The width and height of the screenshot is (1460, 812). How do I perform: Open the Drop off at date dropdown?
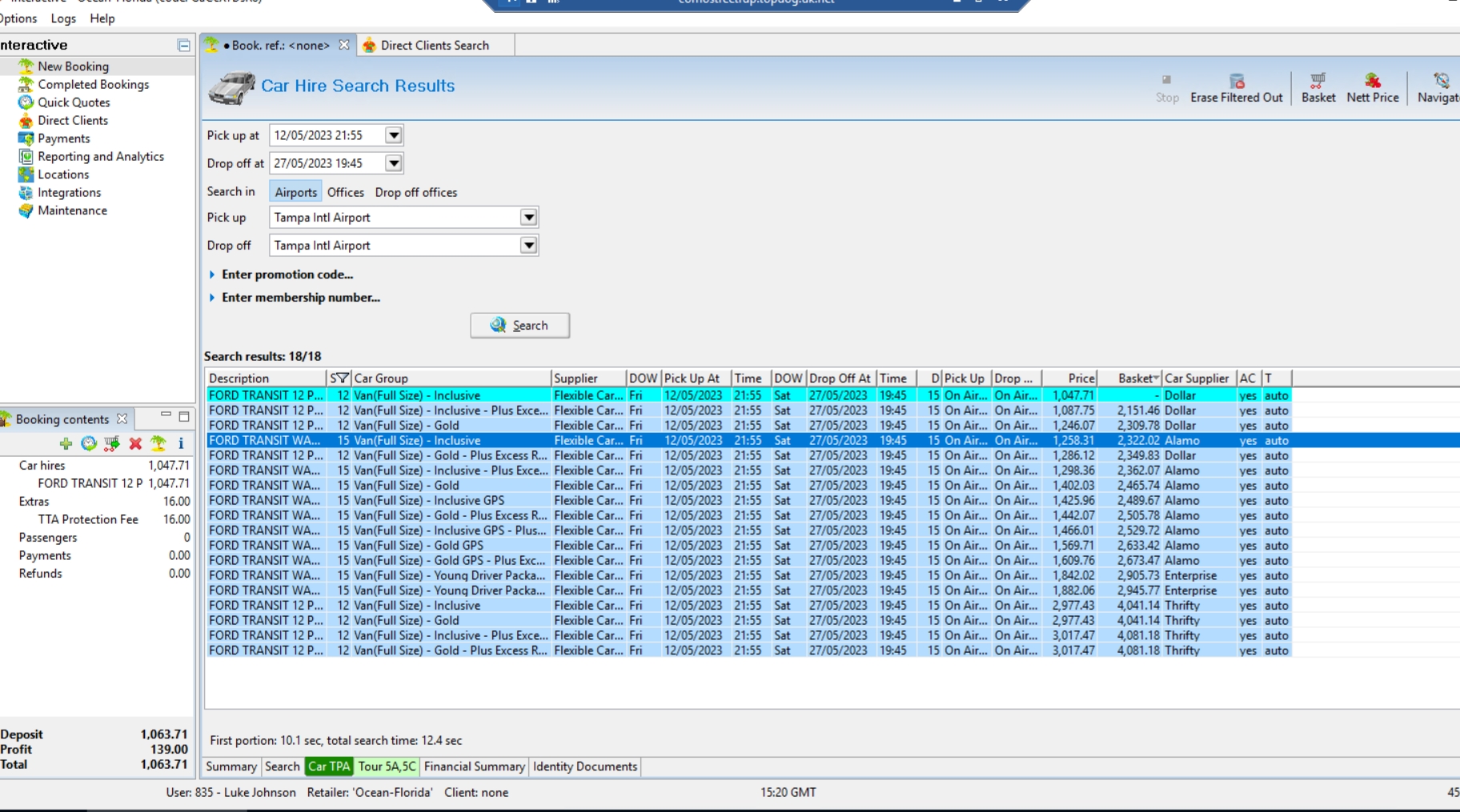click(x=394, y=163)
